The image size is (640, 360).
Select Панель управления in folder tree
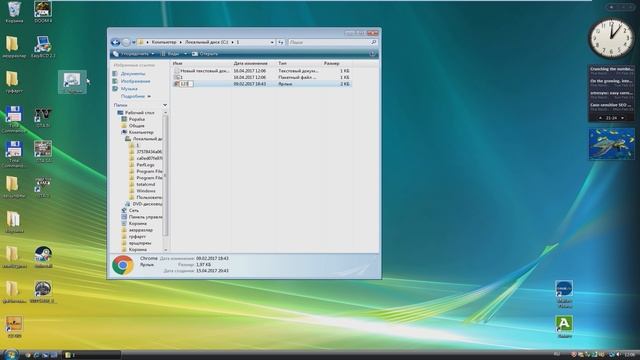click(x=142, y=217)
